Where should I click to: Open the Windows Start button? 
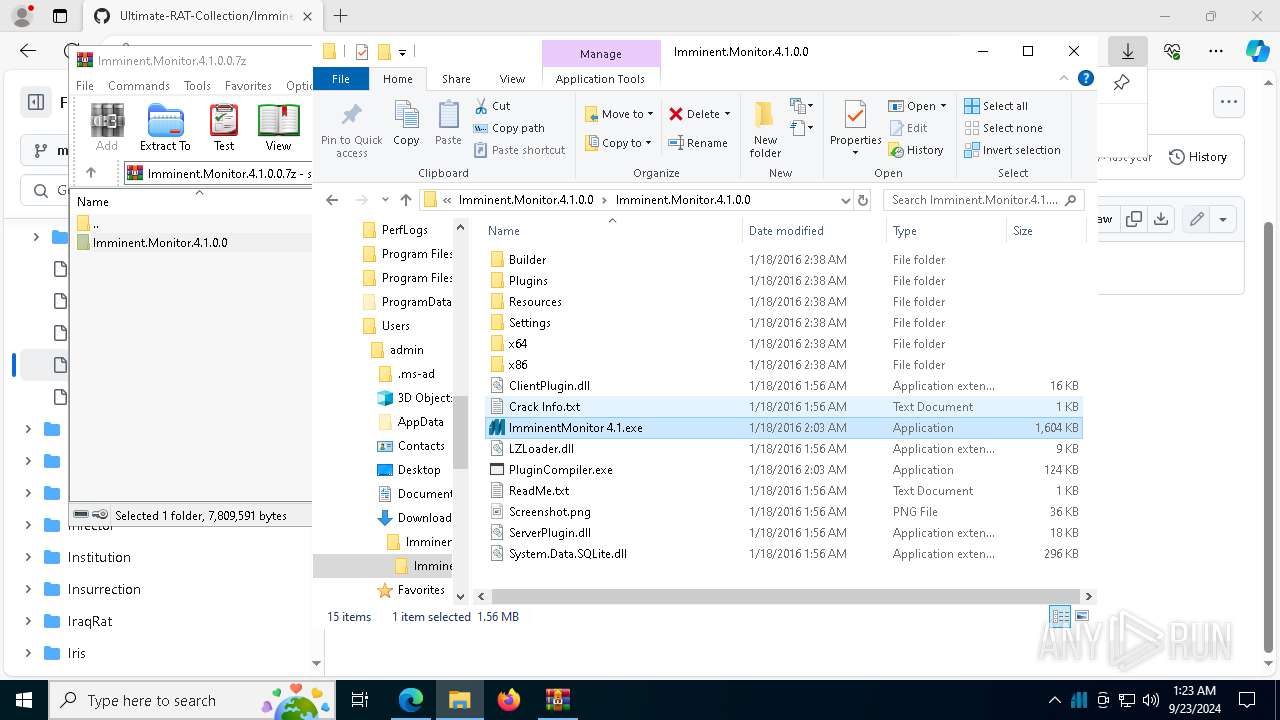coord(22,700)
